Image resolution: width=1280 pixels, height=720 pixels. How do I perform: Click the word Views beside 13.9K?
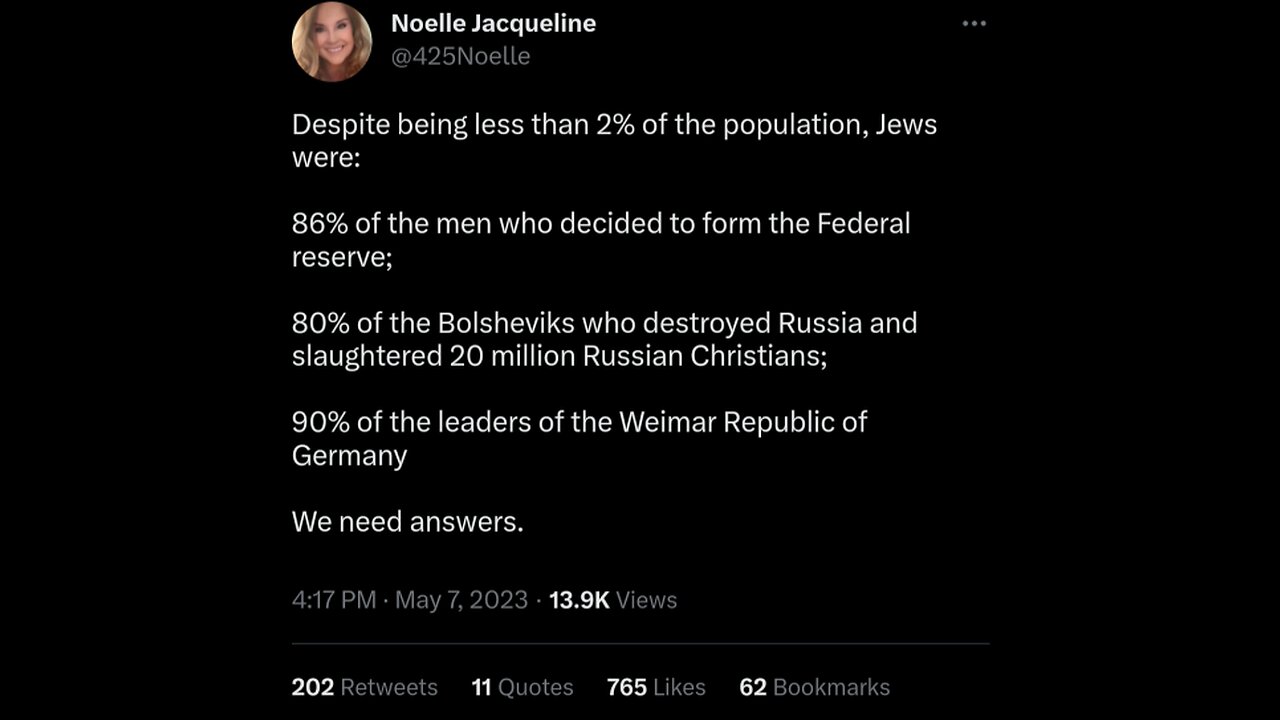[646, 600]
